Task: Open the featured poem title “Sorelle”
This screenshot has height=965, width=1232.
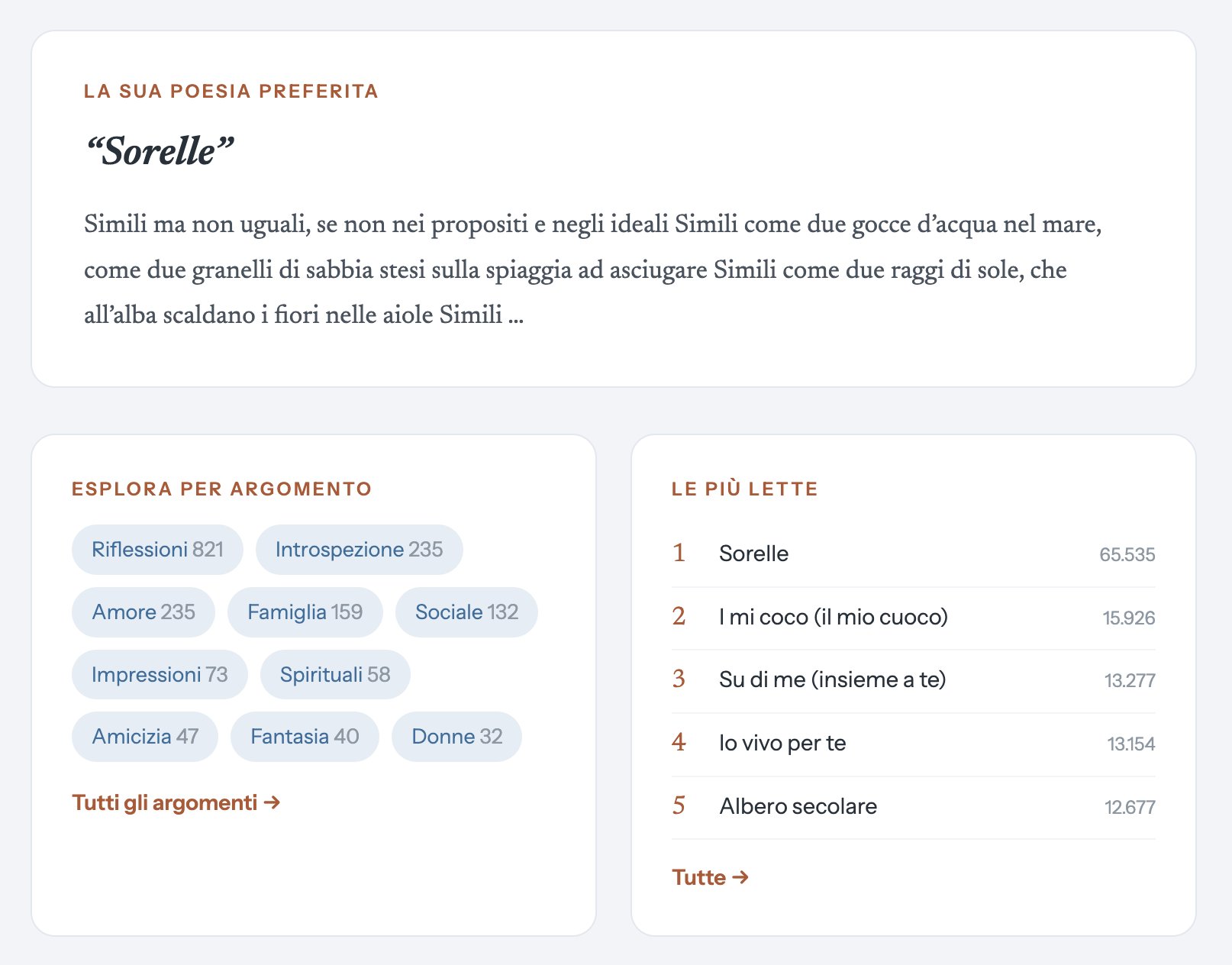Action: pyautogui.click(x=160, y=151)
